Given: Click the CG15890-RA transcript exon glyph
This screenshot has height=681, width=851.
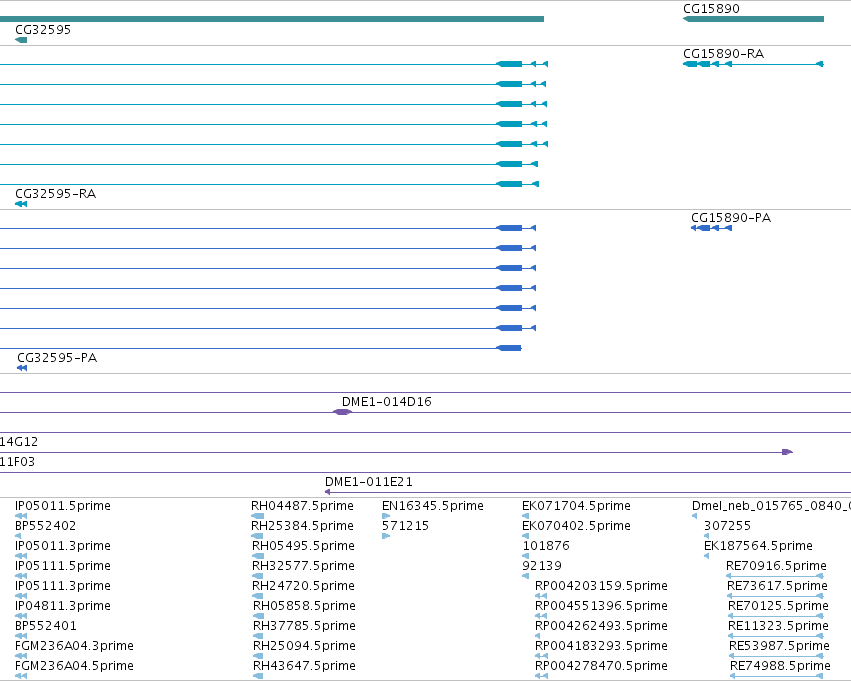Looking at the screenshot, I should coord(753,64).
